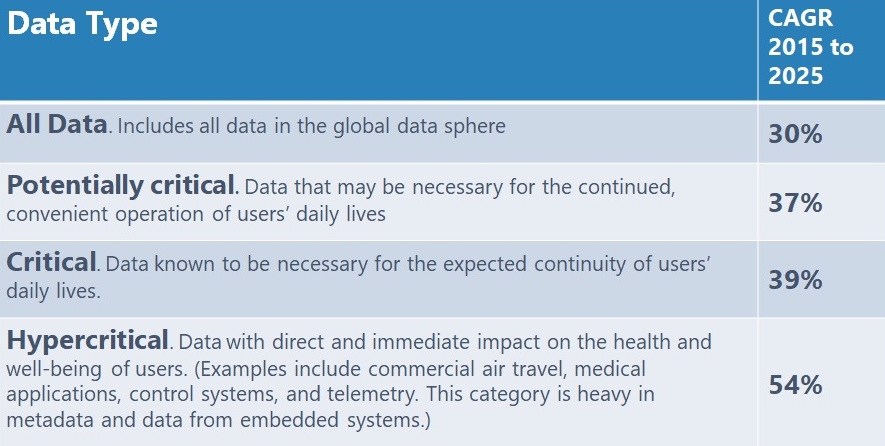Click the 39% CAGR value
Screen dimensions: 885x446
coord(795,280)
